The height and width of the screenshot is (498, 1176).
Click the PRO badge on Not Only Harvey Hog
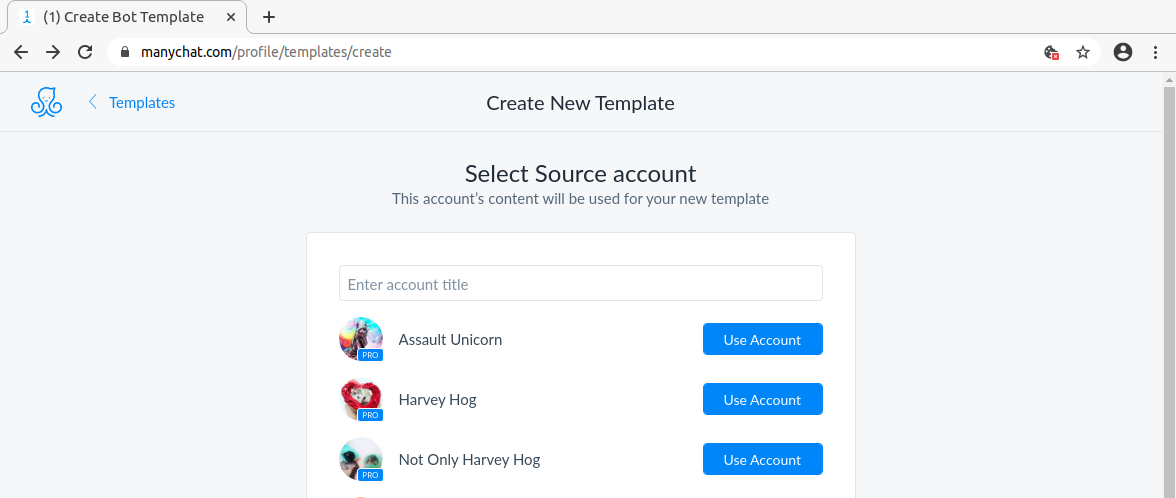tap(370, 475)
